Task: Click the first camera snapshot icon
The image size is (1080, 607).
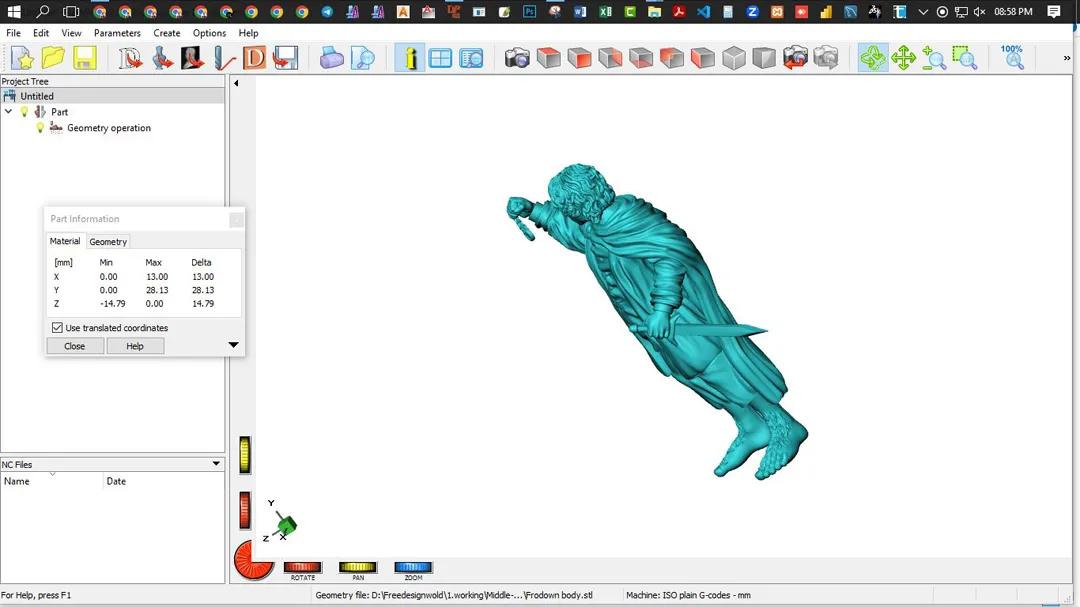Action: point(517,58)
